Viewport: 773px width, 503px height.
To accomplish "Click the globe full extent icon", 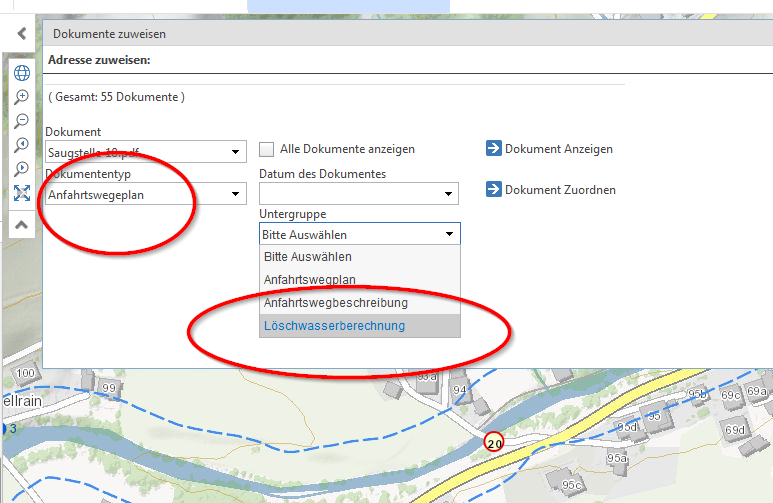I will click(21, 73).
